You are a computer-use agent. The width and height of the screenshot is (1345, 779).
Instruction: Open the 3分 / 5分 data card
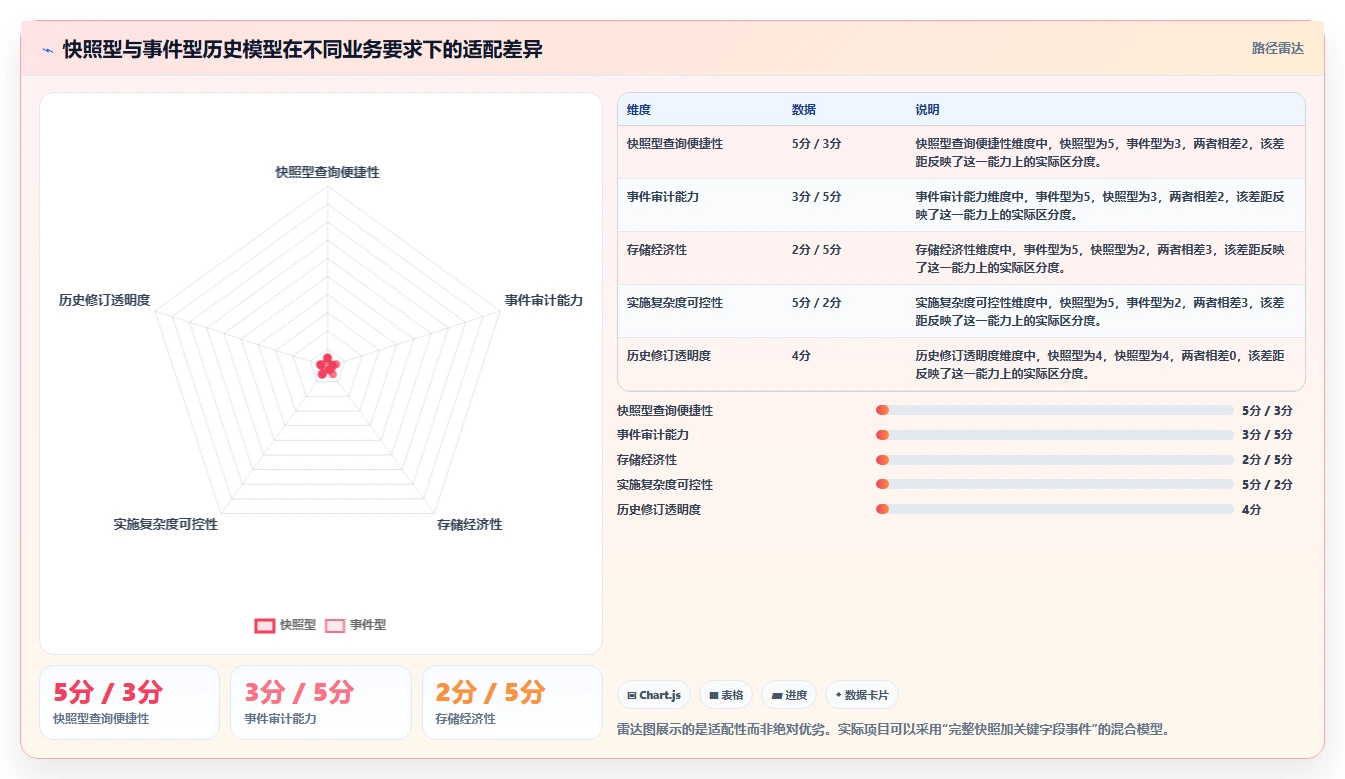tap(321, 703)
